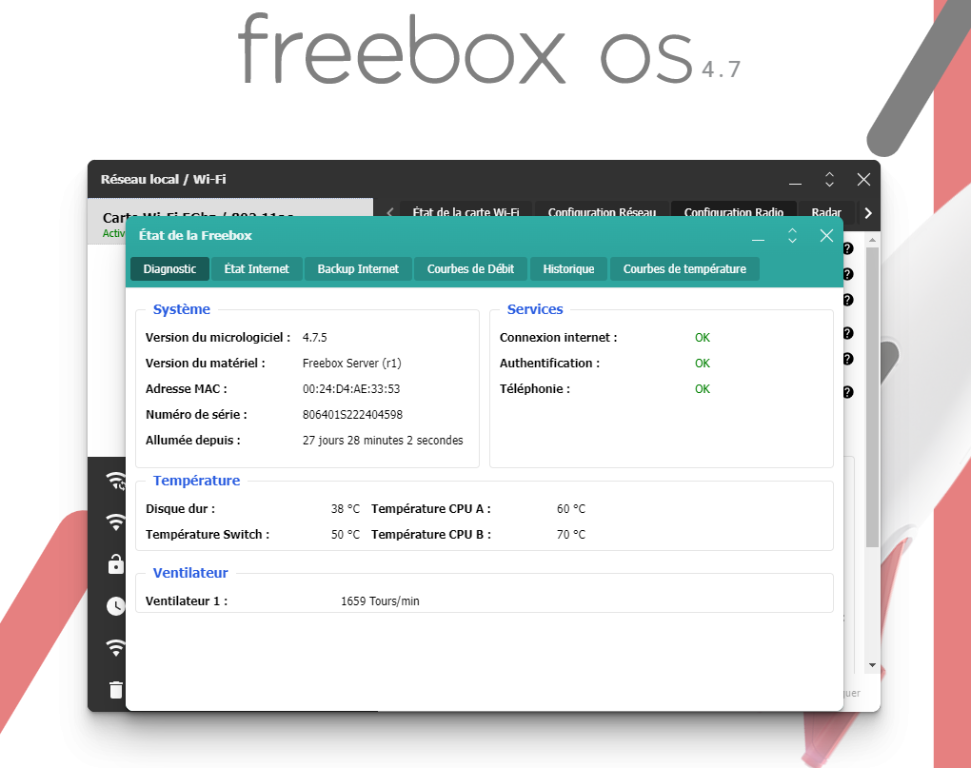Viewport: 971px width, 768px height.
Task: Click the Wi-Fi icon with the sync badge
Action: click(116, 481)
